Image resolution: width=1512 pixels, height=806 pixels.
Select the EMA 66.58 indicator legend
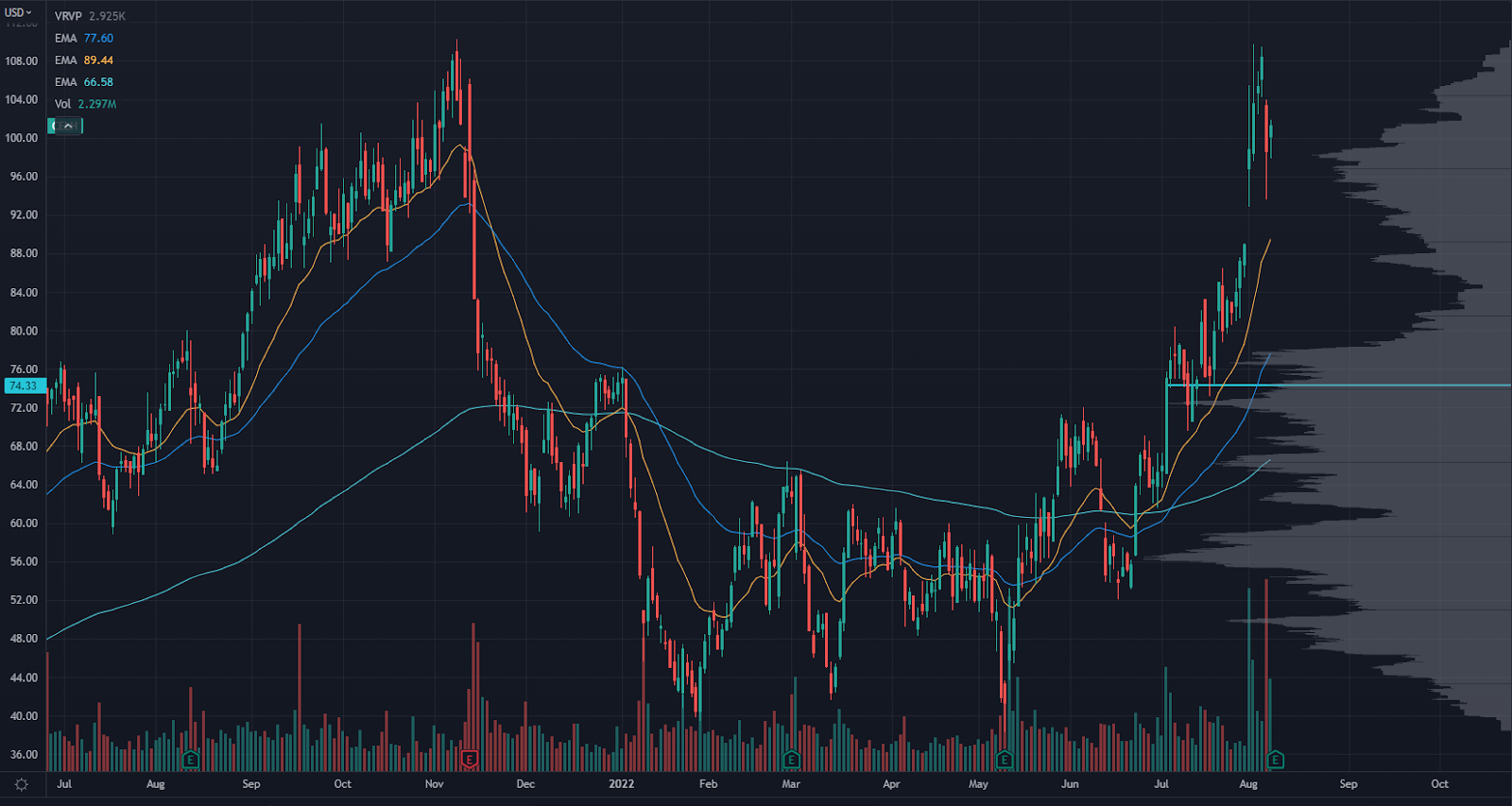pyautogui.click(x=83, y=81)
